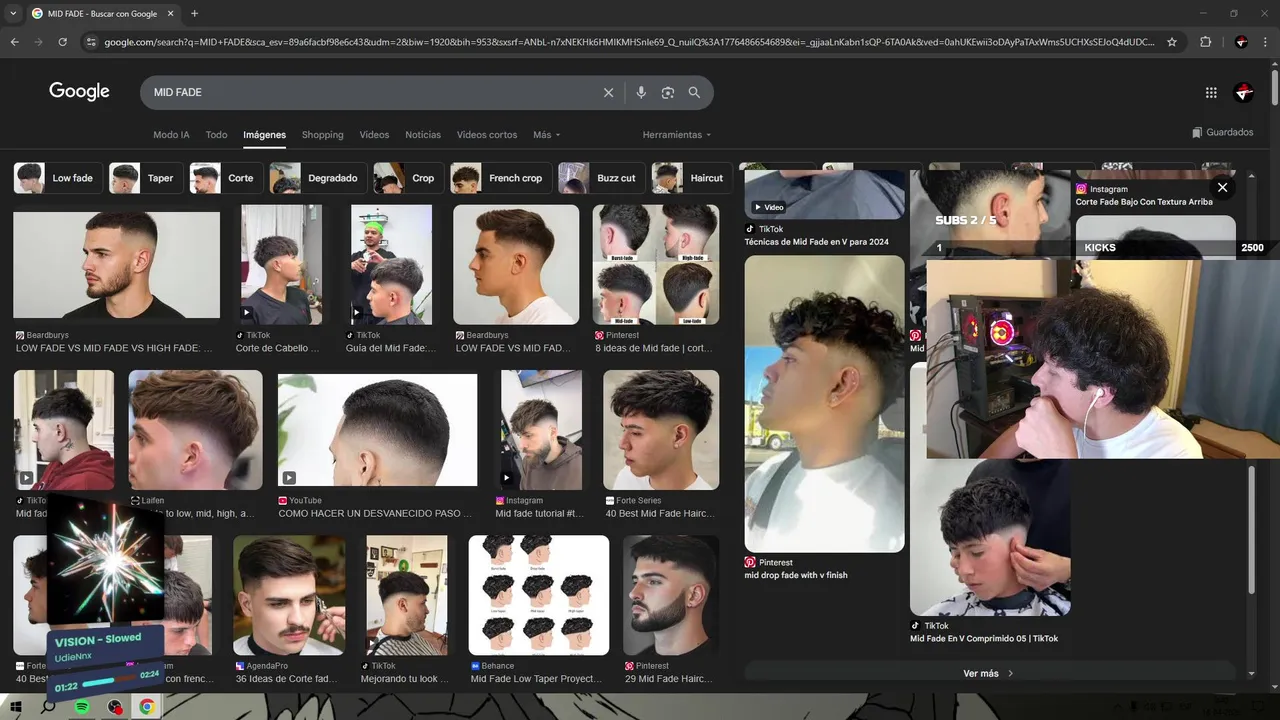Open the Pinterest mid drop fade with v finish link
The width and height of the screenshot is (1280, 720).
[796, 575]
